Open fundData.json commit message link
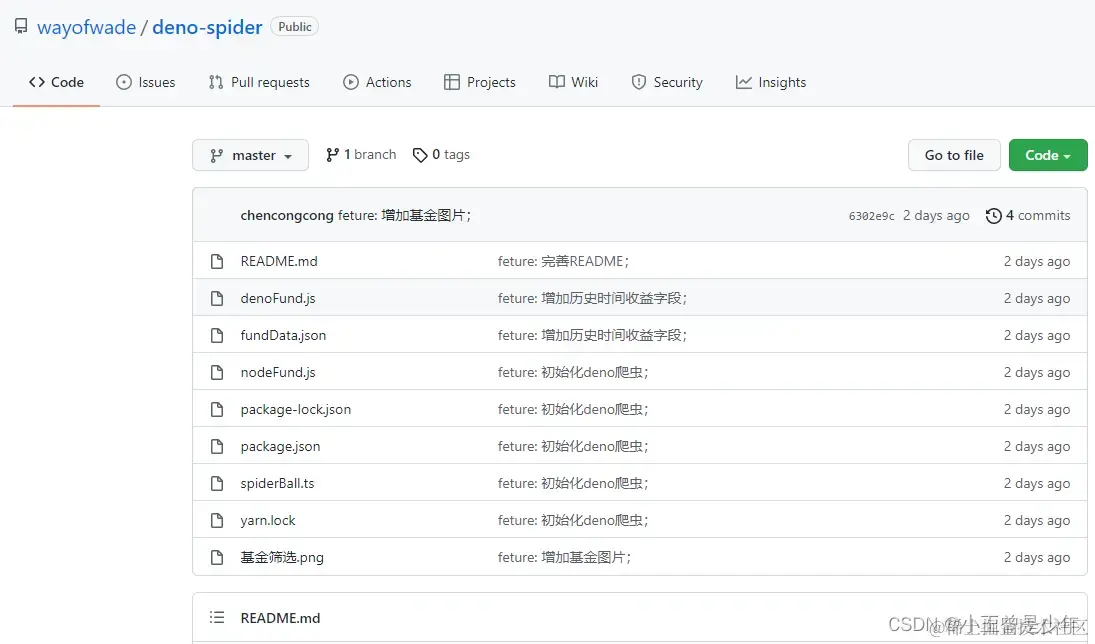This screenshot has width=1095, height=644. (x=592, y=335)
